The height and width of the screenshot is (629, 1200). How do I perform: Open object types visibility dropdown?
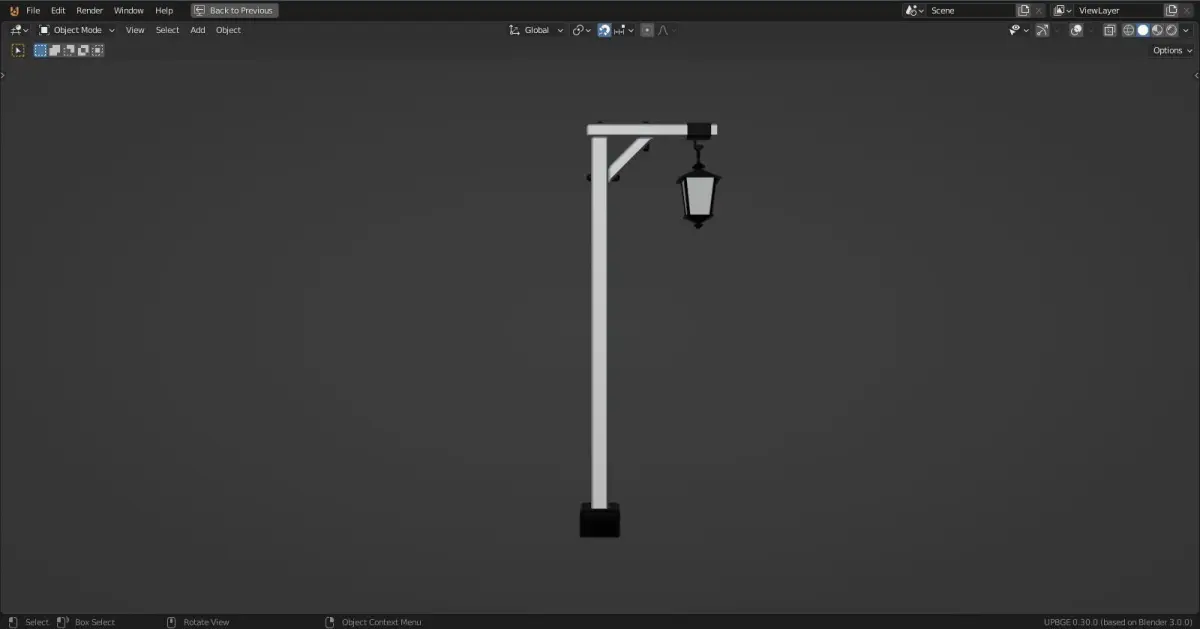[x=1018, y=30]
